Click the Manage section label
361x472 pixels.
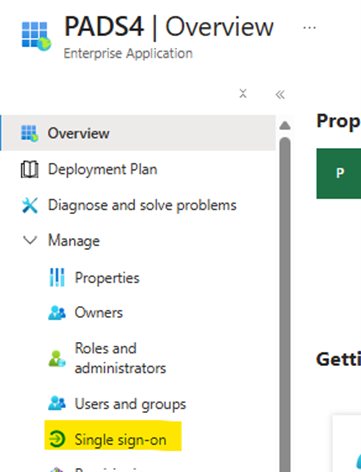tap(74, 241)
